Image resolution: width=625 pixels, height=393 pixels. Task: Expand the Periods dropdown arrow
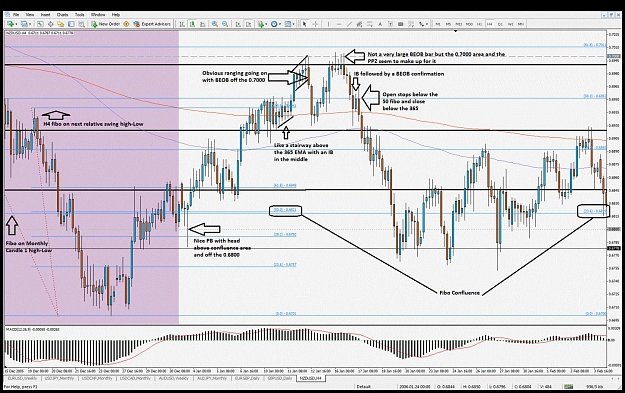point(280,24)
